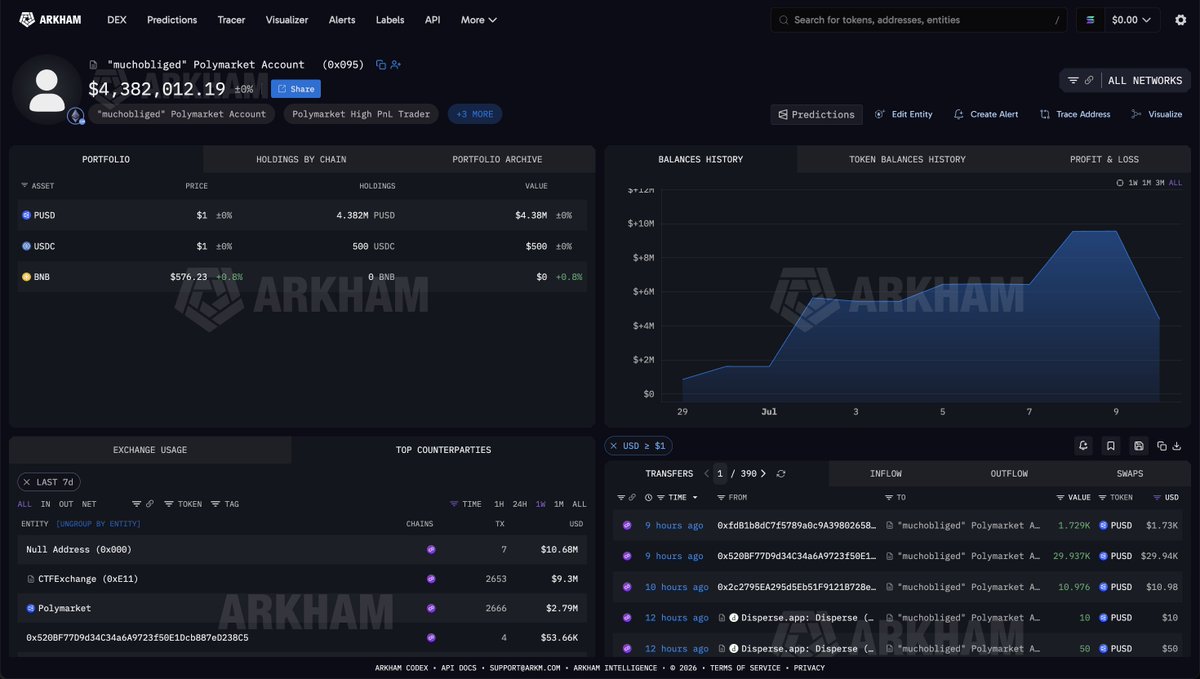Screen dimensions: 1200x679
Task: Open the FROM column filter in transfers
Action: pyautogui.click(x=732, y=497)
